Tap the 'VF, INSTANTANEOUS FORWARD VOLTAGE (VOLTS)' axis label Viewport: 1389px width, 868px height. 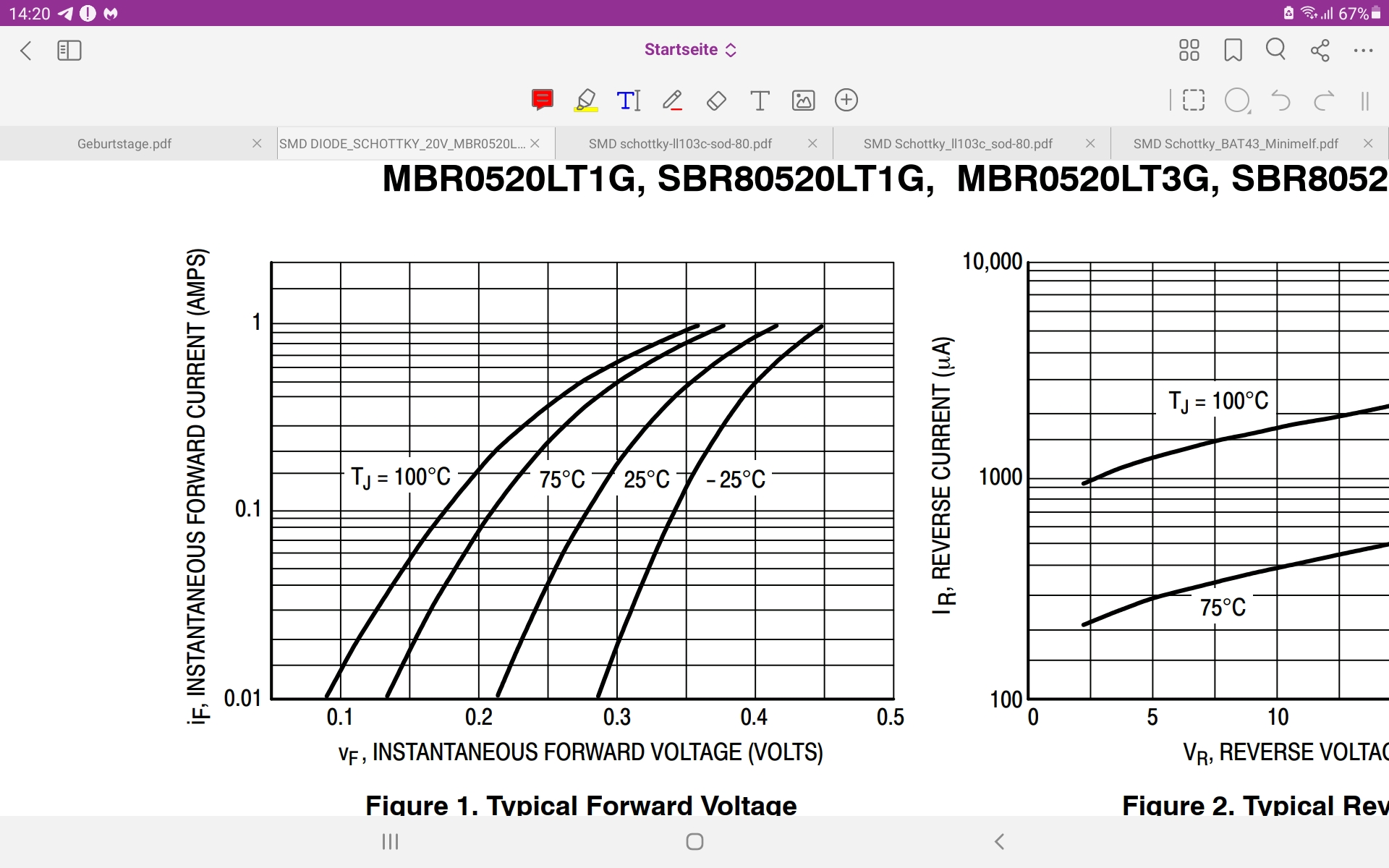click(581, 753)
